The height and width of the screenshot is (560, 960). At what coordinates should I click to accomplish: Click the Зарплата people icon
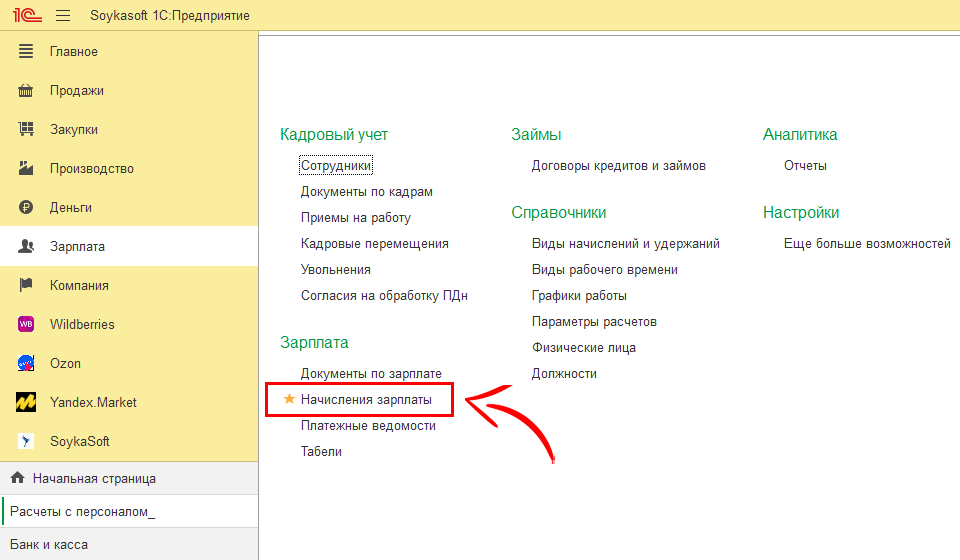[26, 246]
